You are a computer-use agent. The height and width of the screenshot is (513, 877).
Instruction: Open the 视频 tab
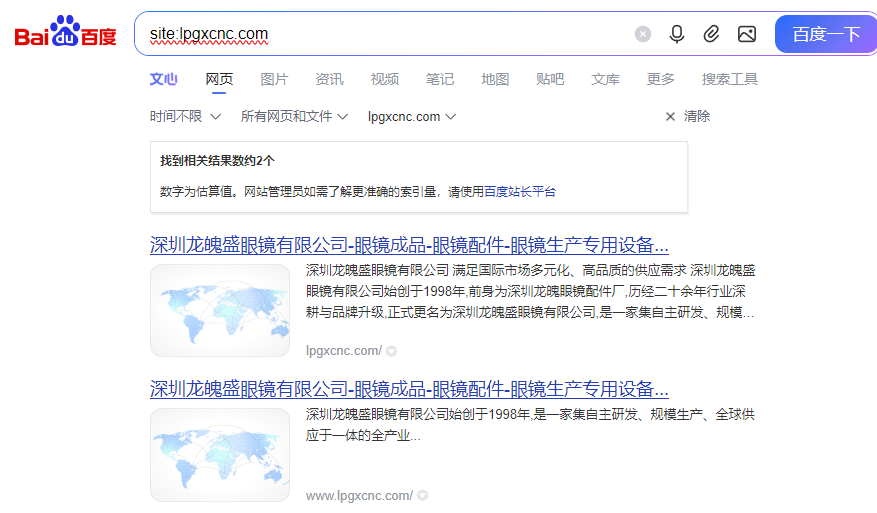pos(385,79)
